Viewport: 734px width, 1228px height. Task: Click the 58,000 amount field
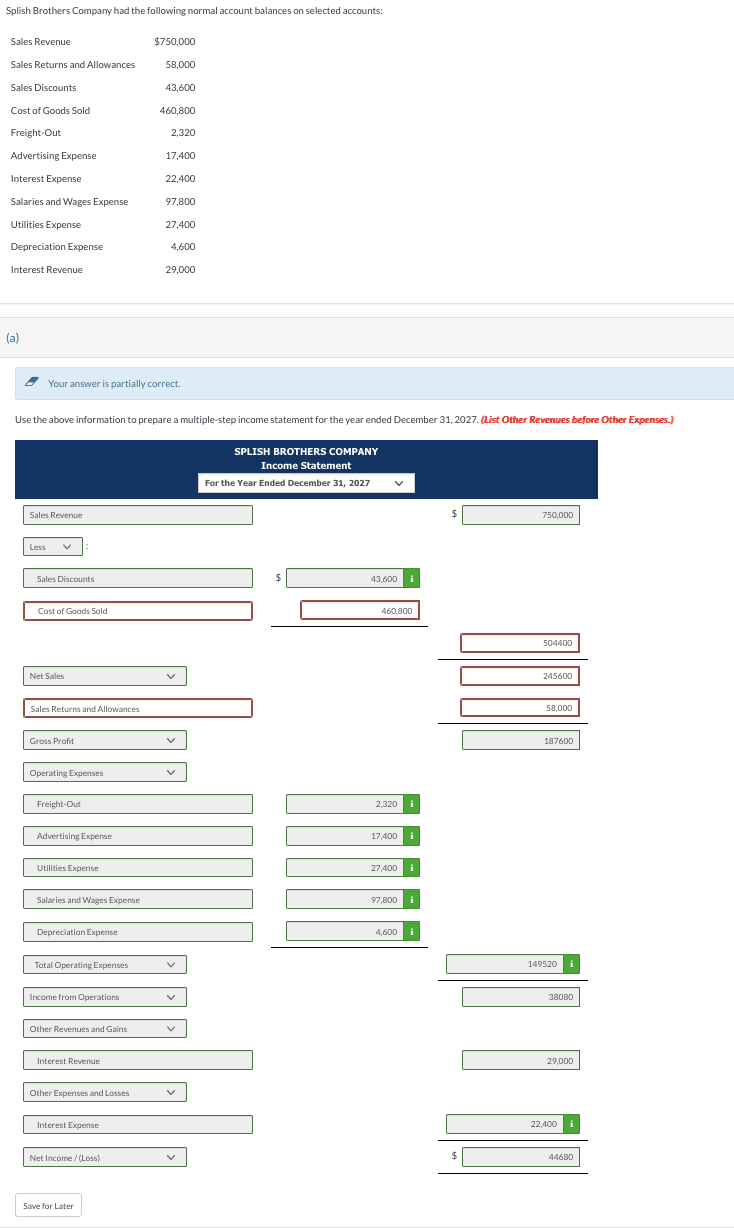pos(520,708)
